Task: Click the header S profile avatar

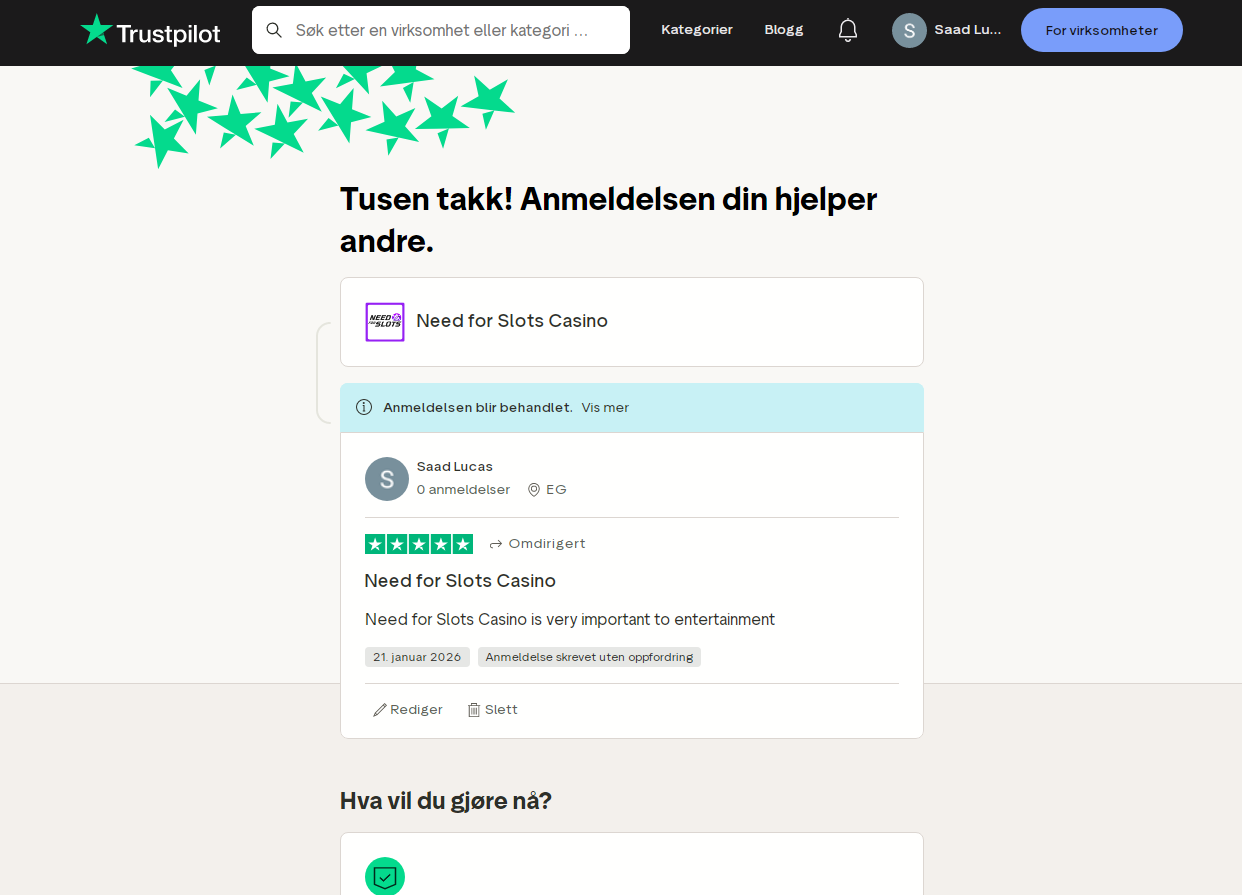Action: pos(909,30)
